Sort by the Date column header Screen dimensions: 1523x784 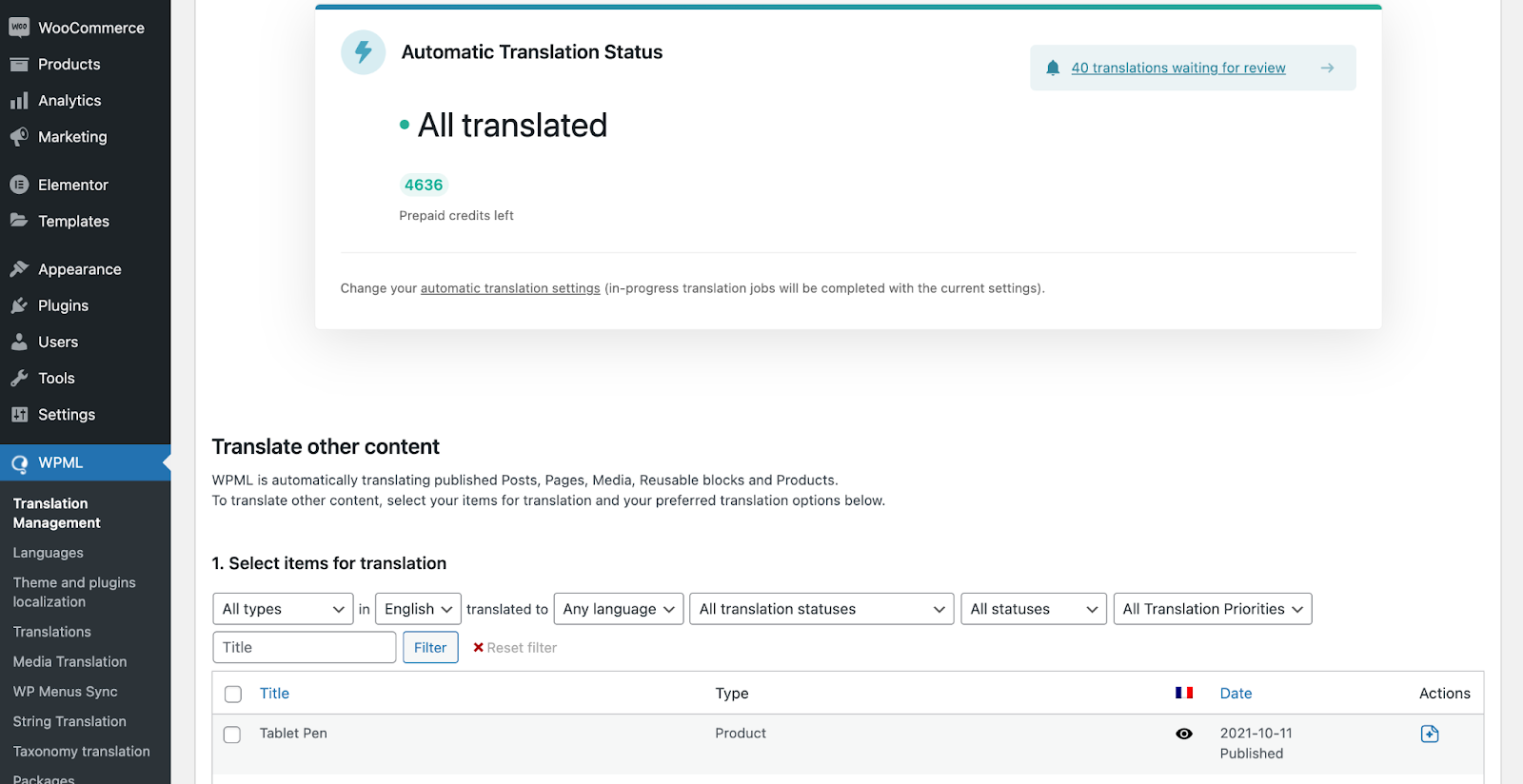pos(1236,694)
